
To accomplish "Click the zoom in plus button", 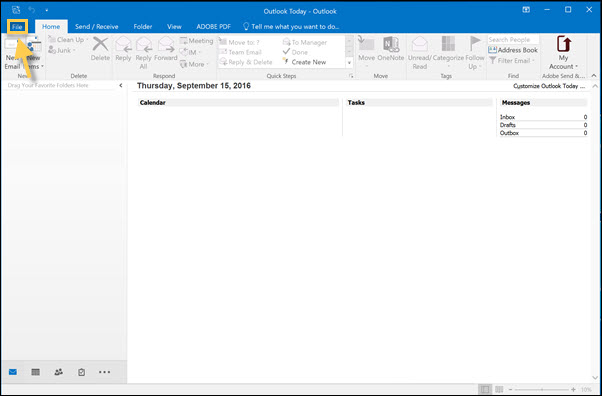I will 573,389.
